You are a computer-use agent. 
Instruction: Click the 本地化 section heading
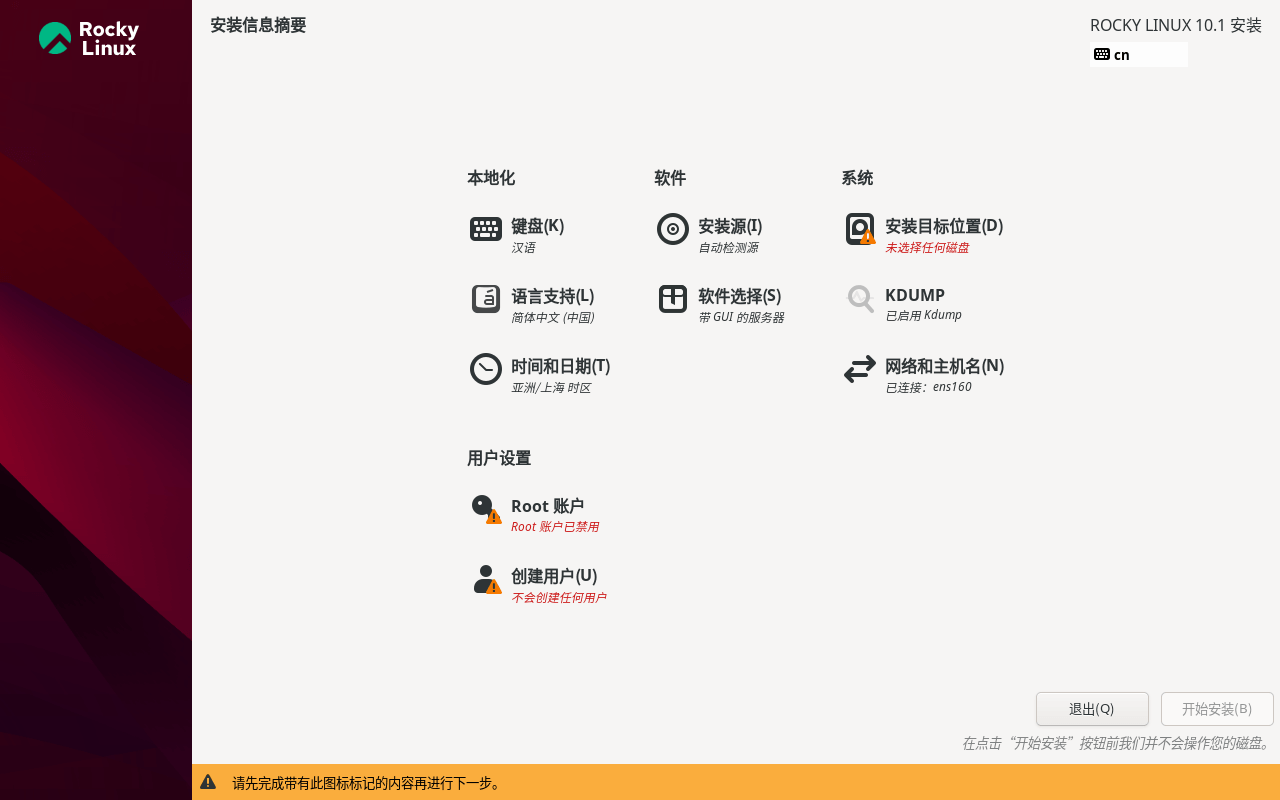tap(491, 178)
